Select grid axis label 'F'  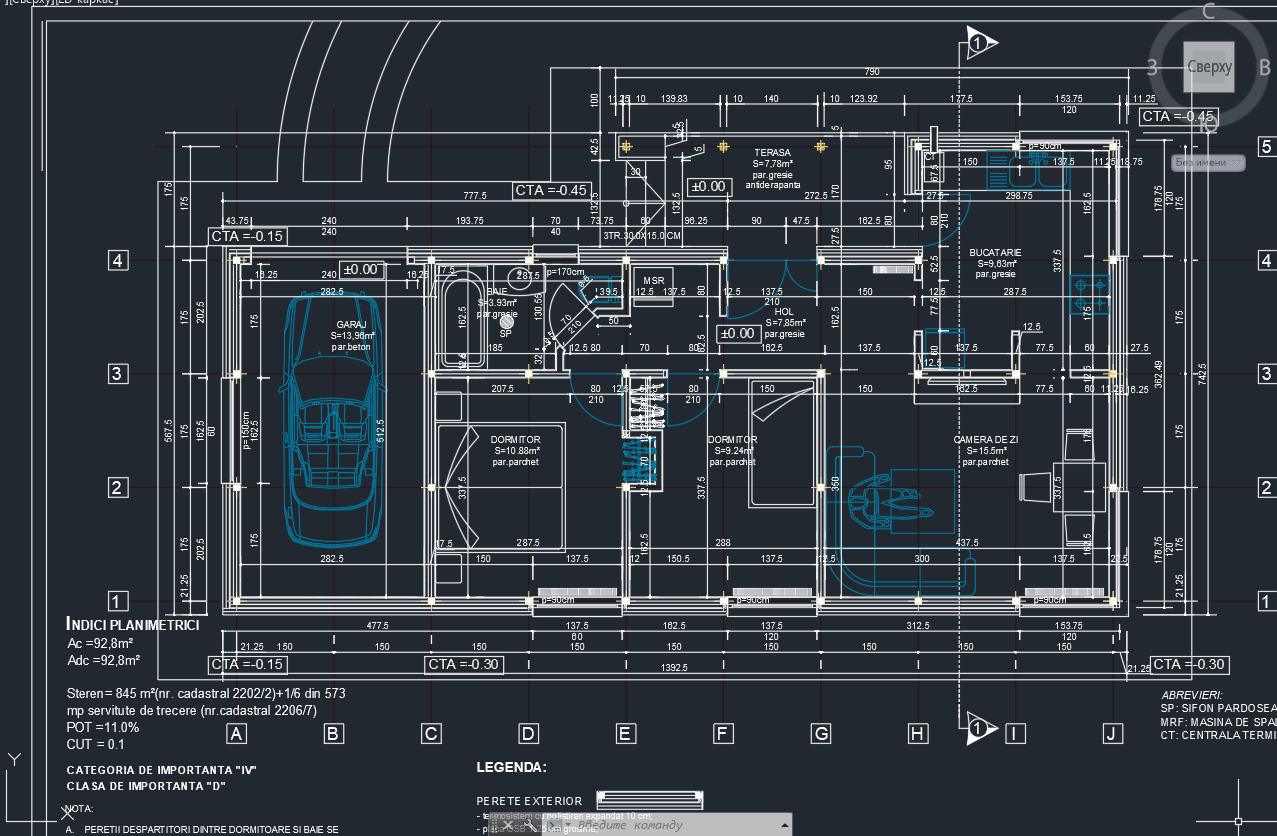(723, 734)
